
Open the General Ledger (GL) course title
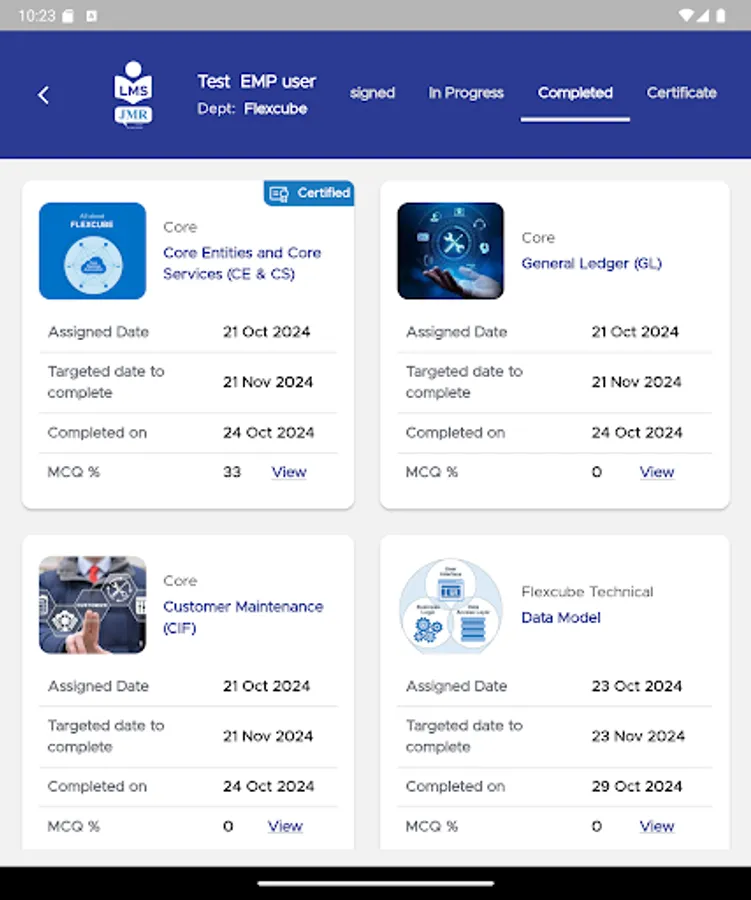coord(591,263)
